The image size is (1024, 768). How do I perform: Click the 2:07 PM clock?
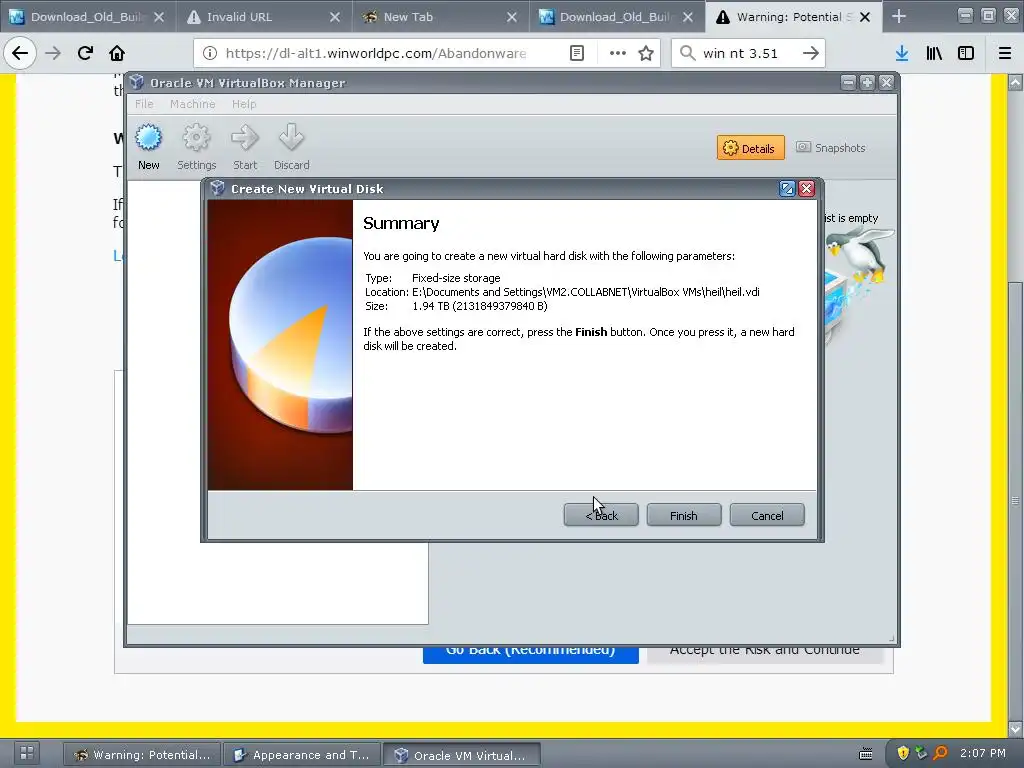pyautogui.click(x=983, y=753)
